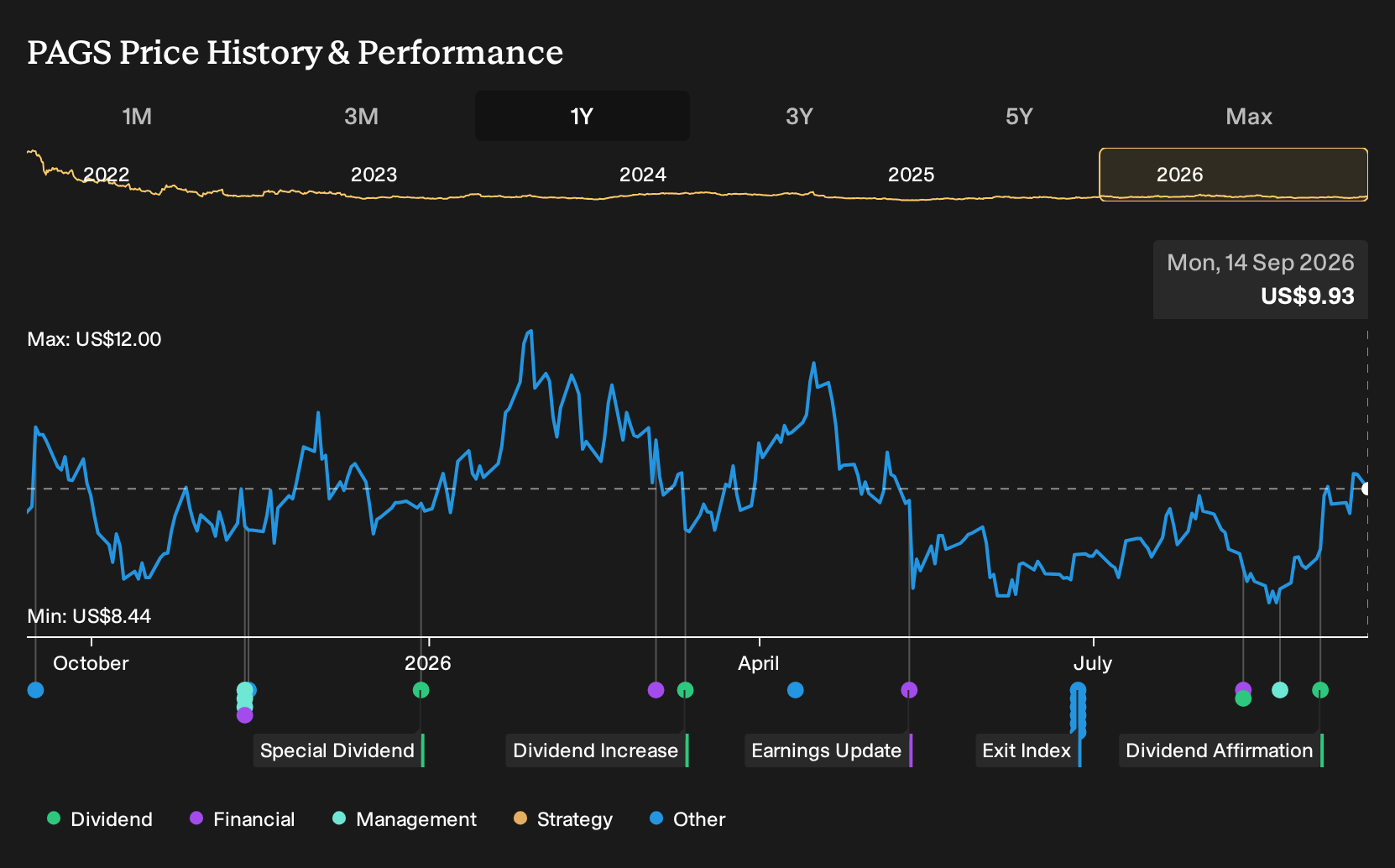Click the July axis label
Screen dimensions: 1395x868
tap(1093, 663)
